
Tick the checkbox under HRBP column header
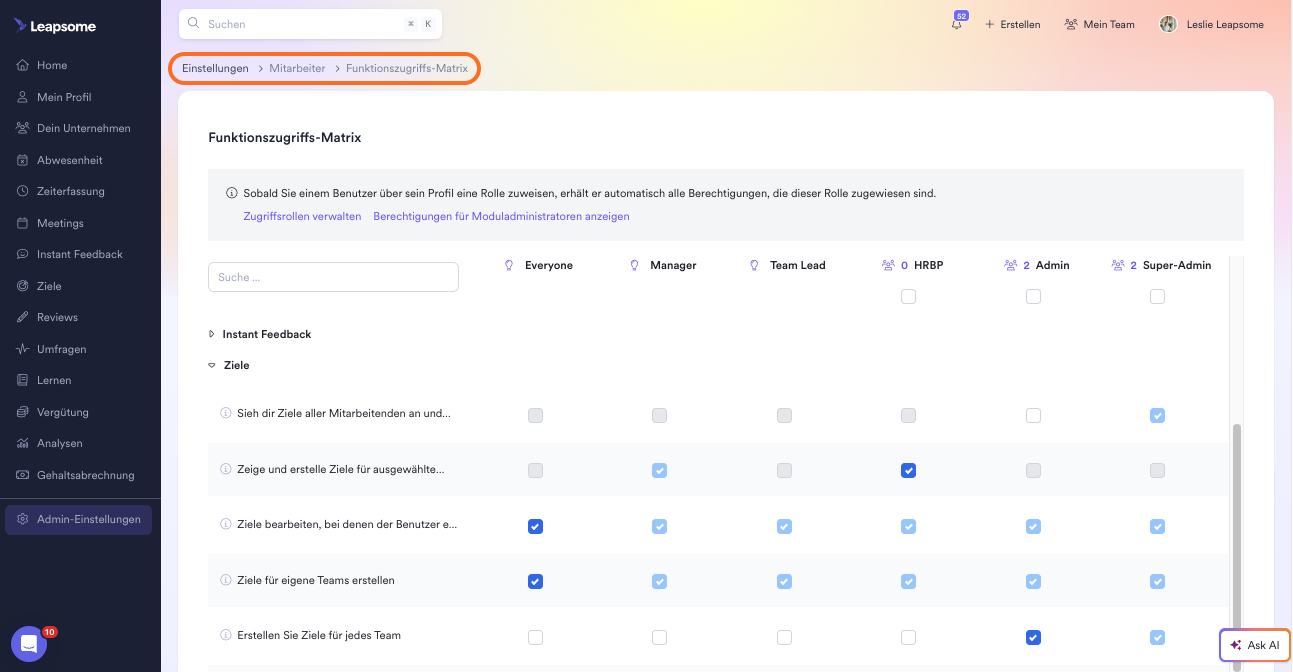(x=908, y=296)
